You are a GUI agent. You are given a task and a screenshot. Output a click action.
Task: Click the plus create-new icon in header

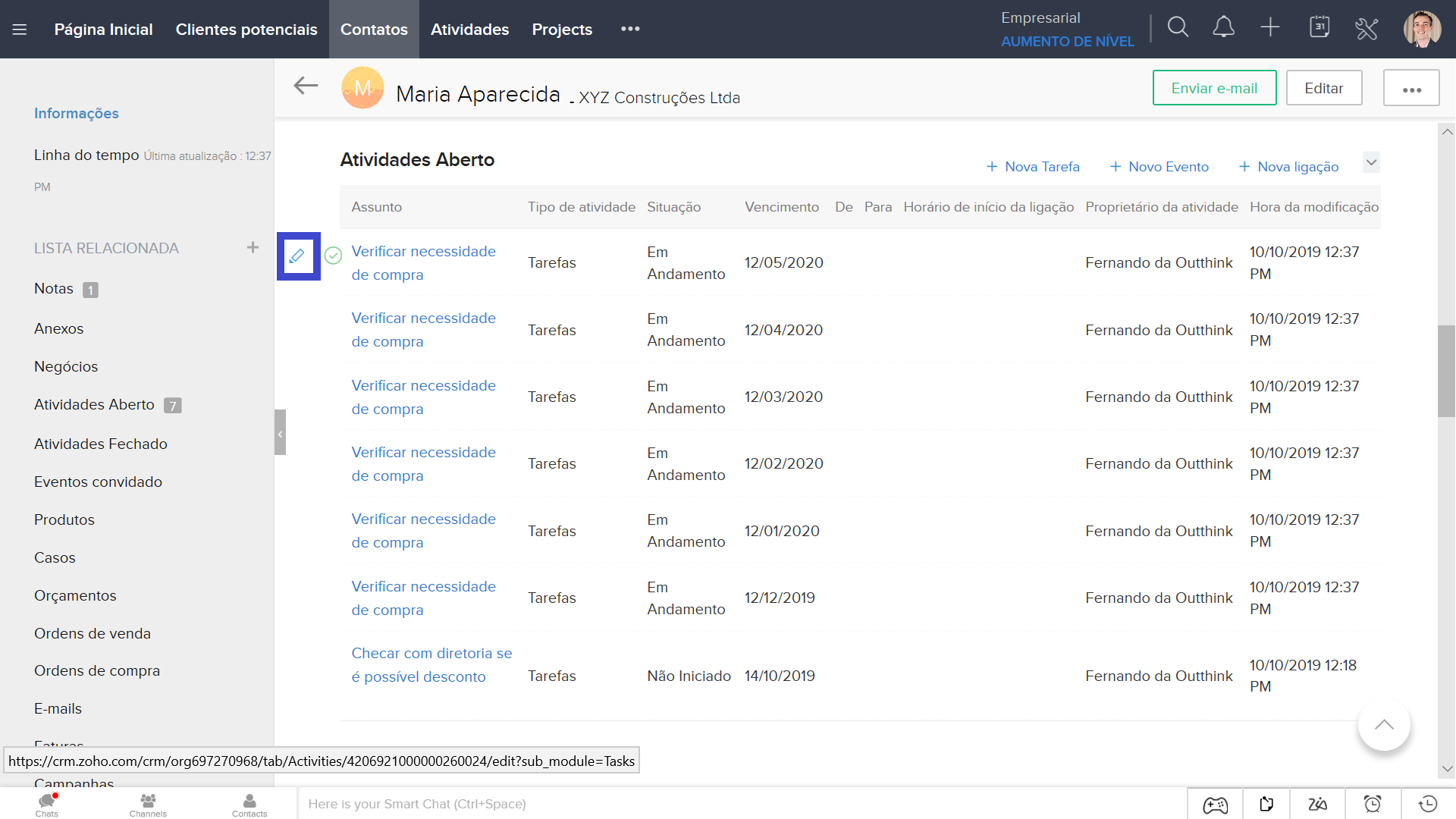click(x=1270, y=28)
